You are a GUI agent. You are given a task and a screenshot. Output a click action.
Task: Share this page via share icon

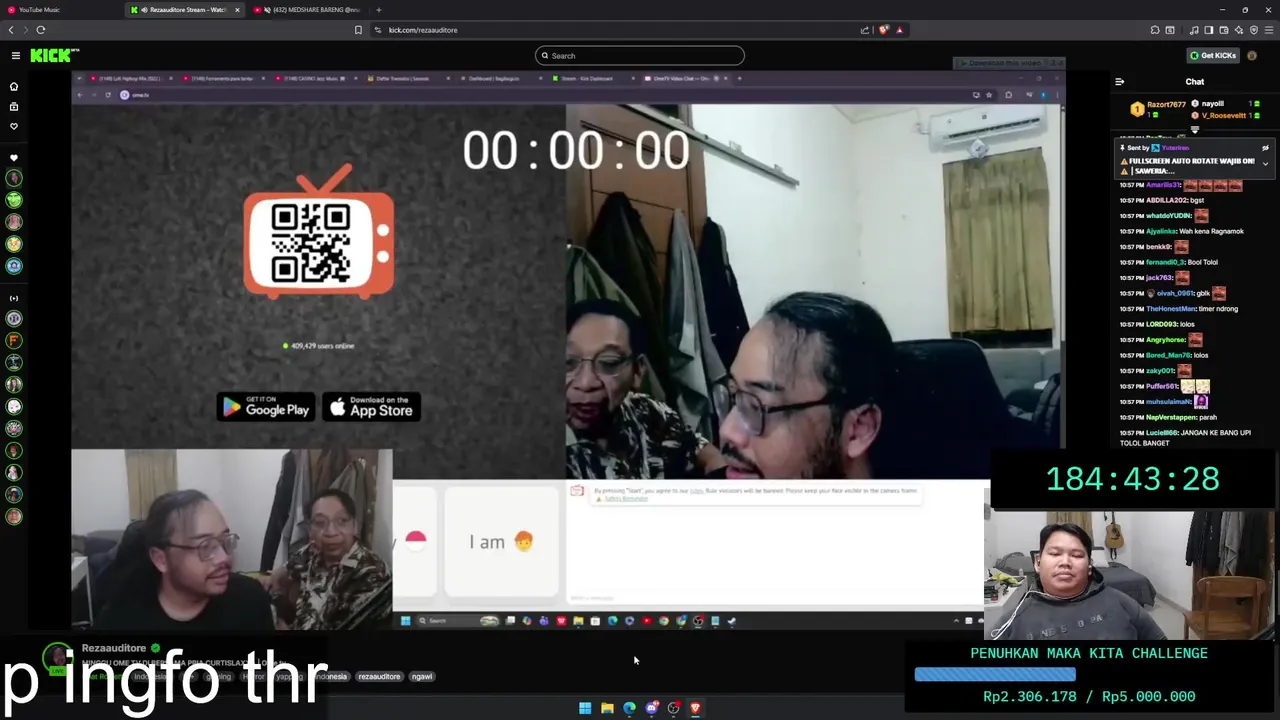click(865, 30)
